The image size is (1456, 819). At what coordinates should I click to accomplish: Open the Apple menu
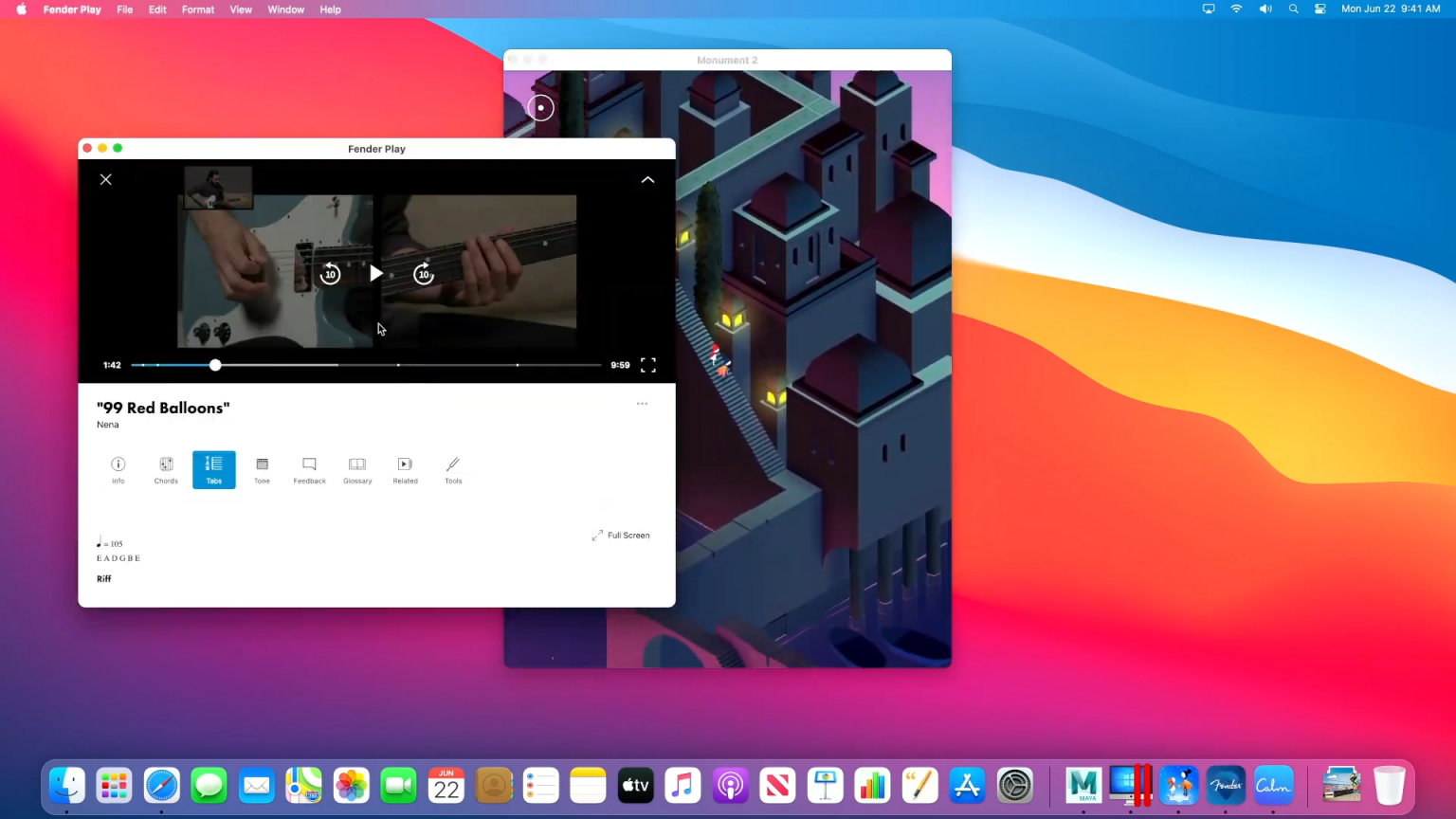click(x=21, y=9)
